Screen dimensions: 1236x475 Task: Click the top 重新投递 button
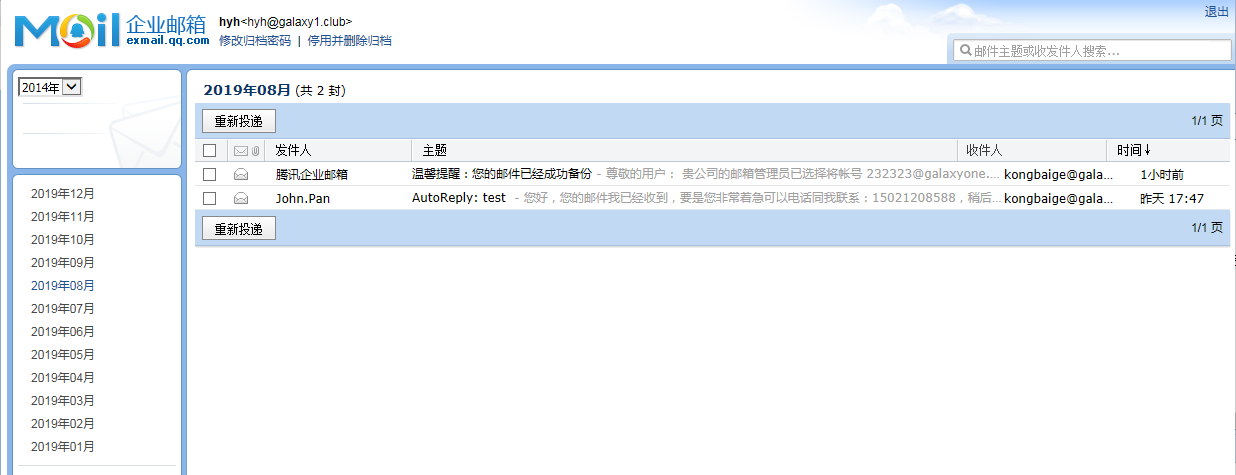click(x=239, y=121)
